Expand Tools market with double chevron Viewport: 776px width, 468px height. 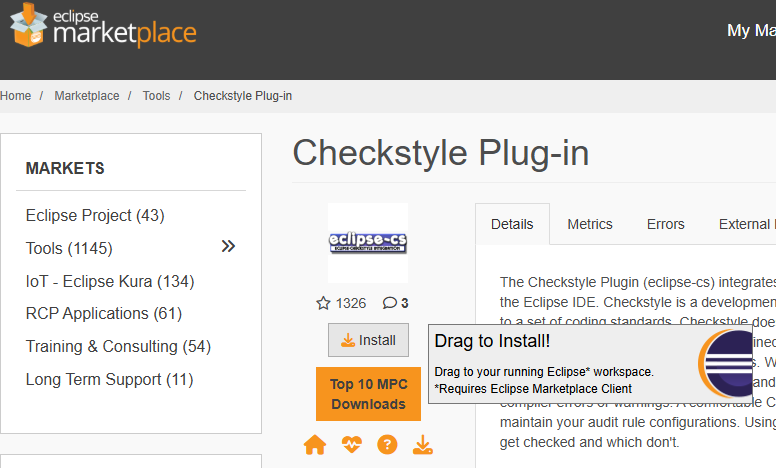(x=228, y=246)
